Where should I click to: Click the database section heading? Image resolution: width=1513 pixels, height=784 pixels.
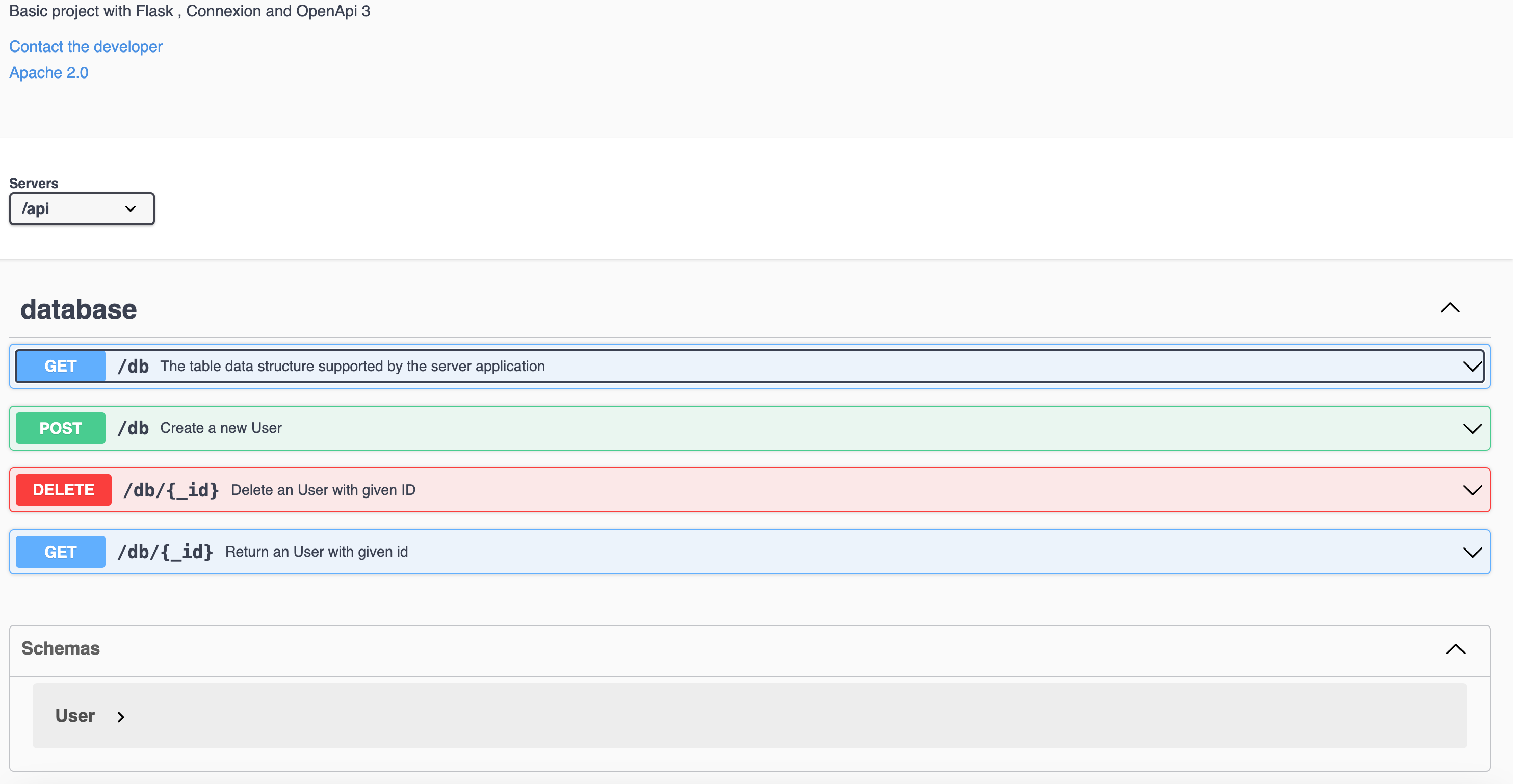point(79,309)
